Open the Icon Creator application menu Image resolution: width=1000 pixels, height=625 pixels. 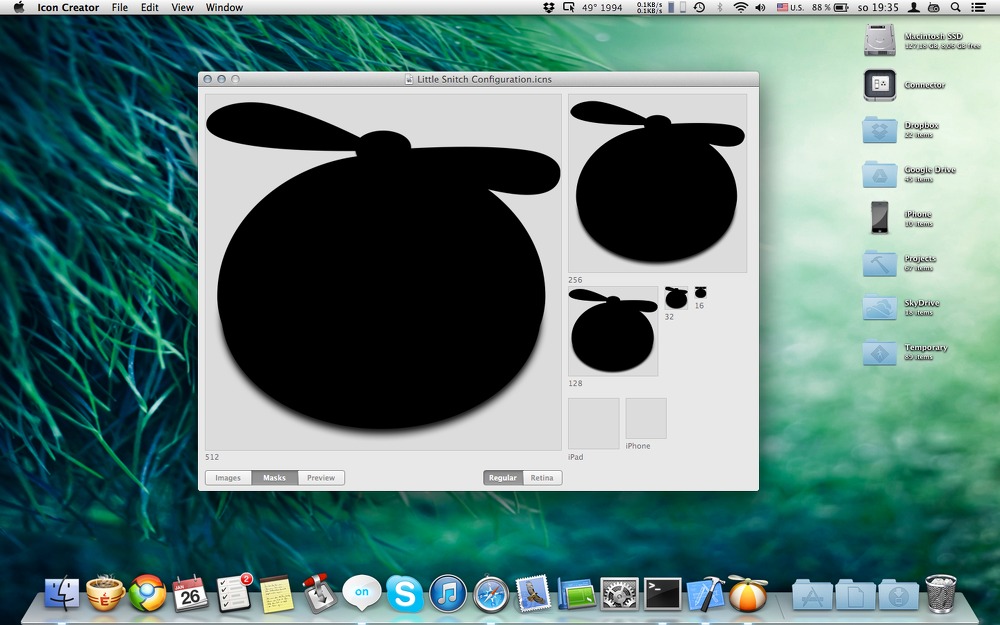tap(68, 8)
